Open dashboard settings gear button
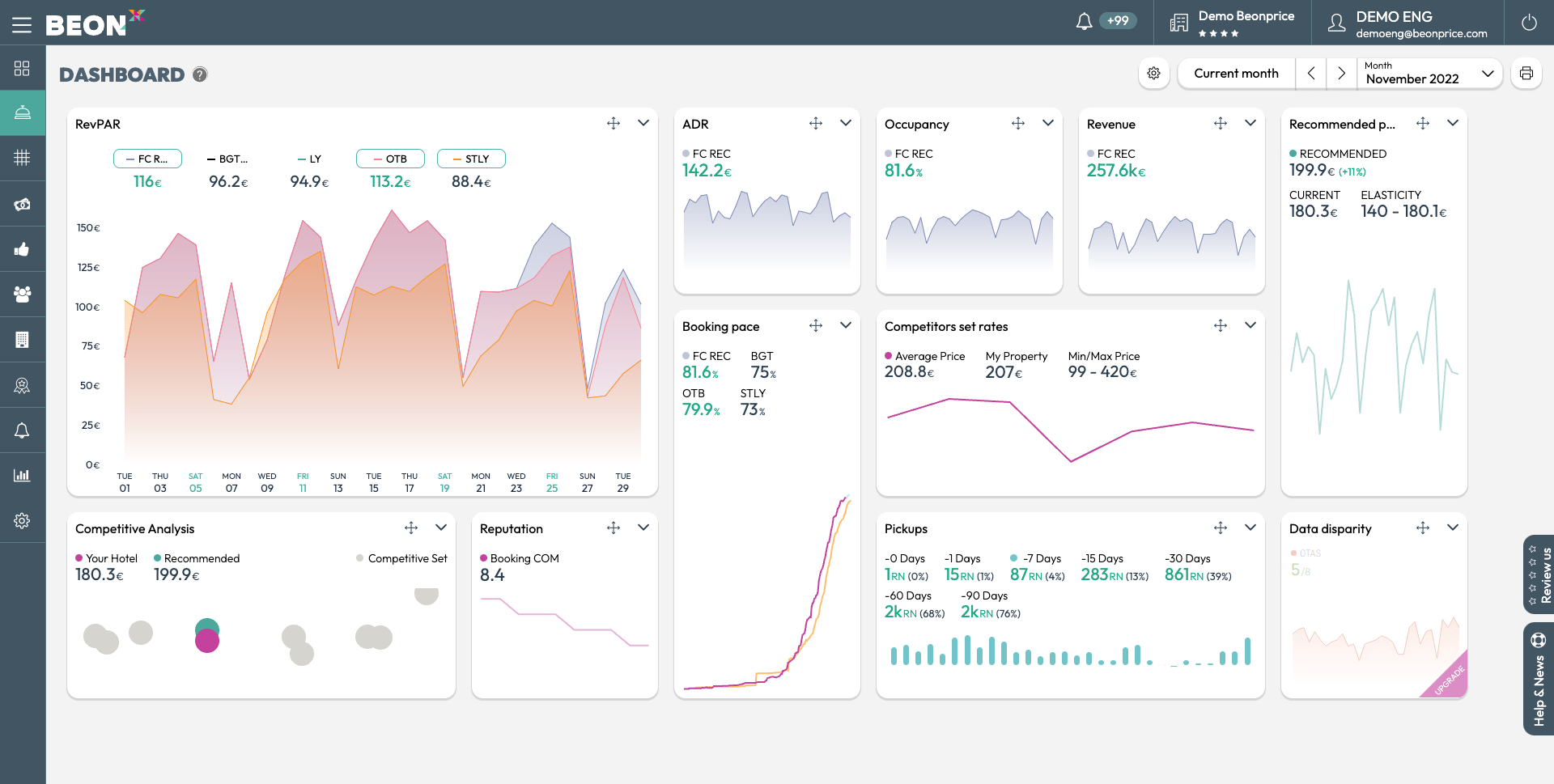Screen dimensions: 1554x784 coord(1154,74)
